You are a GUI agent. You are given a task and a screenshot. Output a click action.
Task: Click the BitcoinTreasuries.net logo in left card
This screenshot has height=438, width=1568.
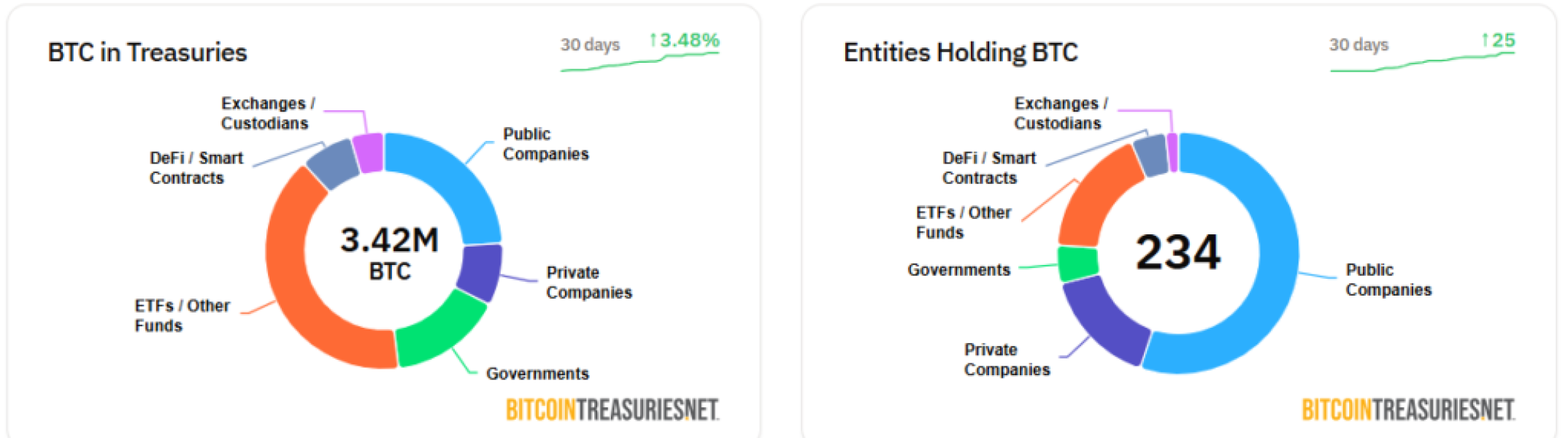612,410
